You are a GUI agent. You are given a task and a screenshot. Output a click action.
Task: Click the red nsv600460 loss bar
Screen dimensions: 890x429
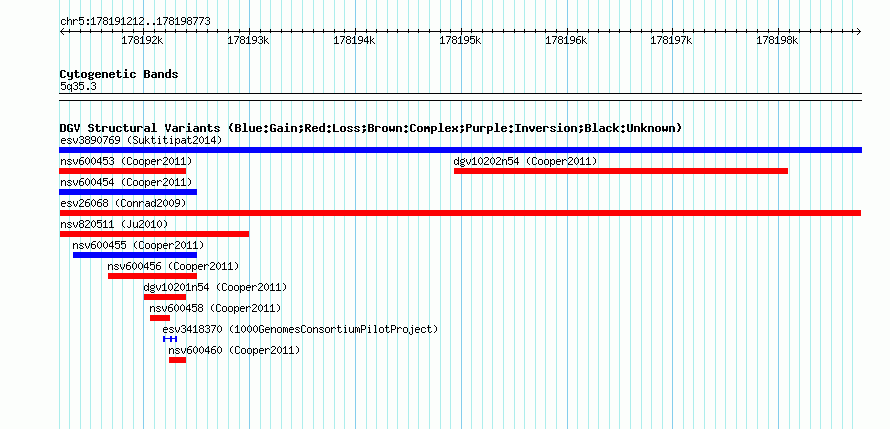coord(178,360)
